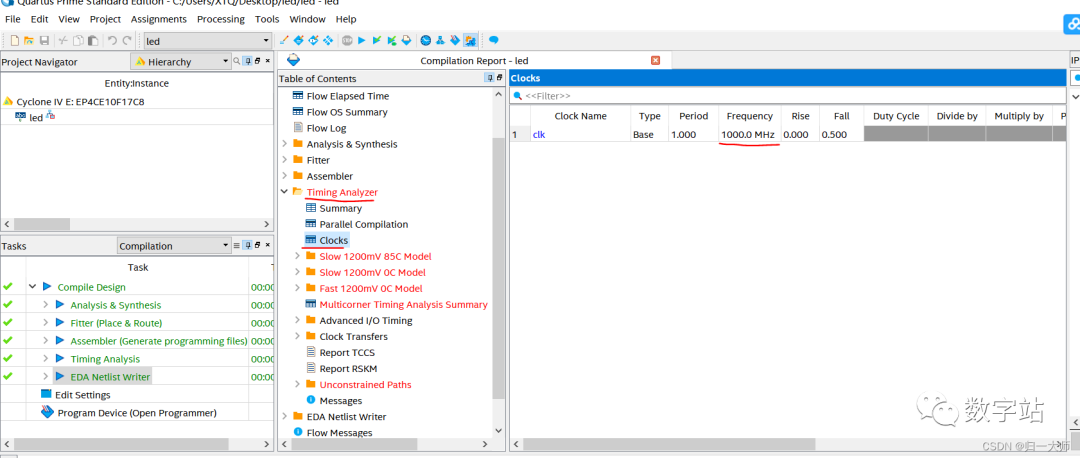Click the Messages info icon under Timing Analyzer

tap(311, 400)
